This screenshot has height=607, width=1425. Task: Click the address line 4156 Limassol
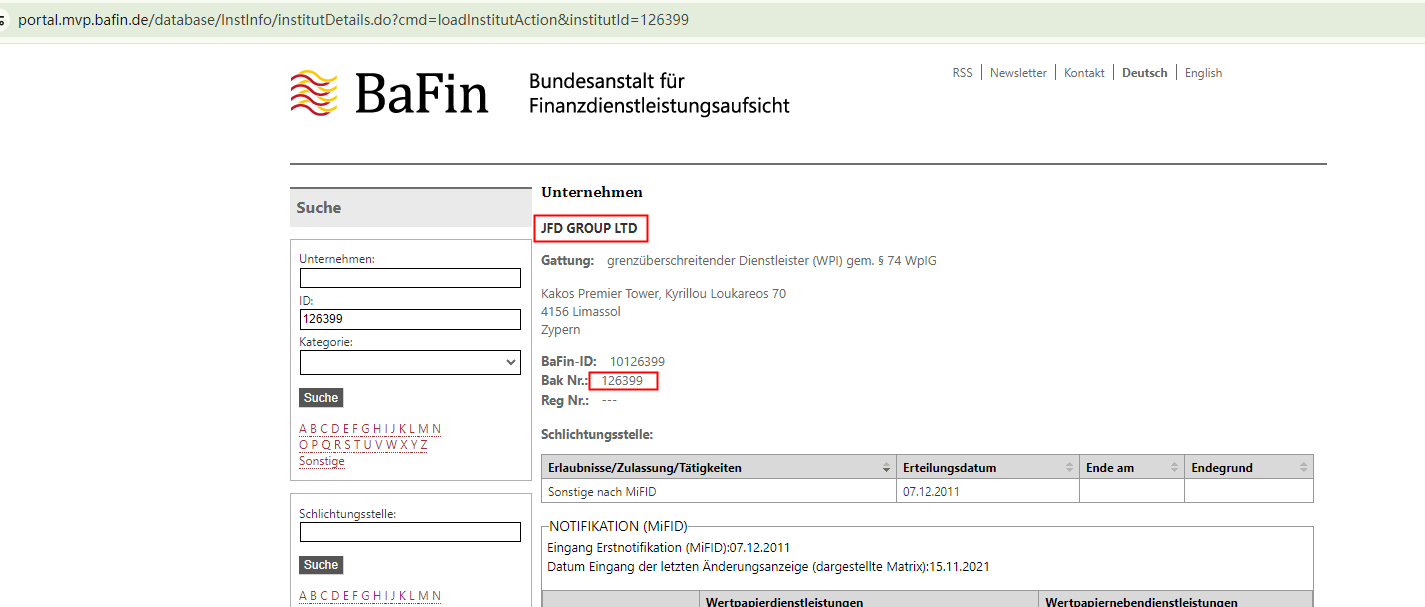(580, 312)
